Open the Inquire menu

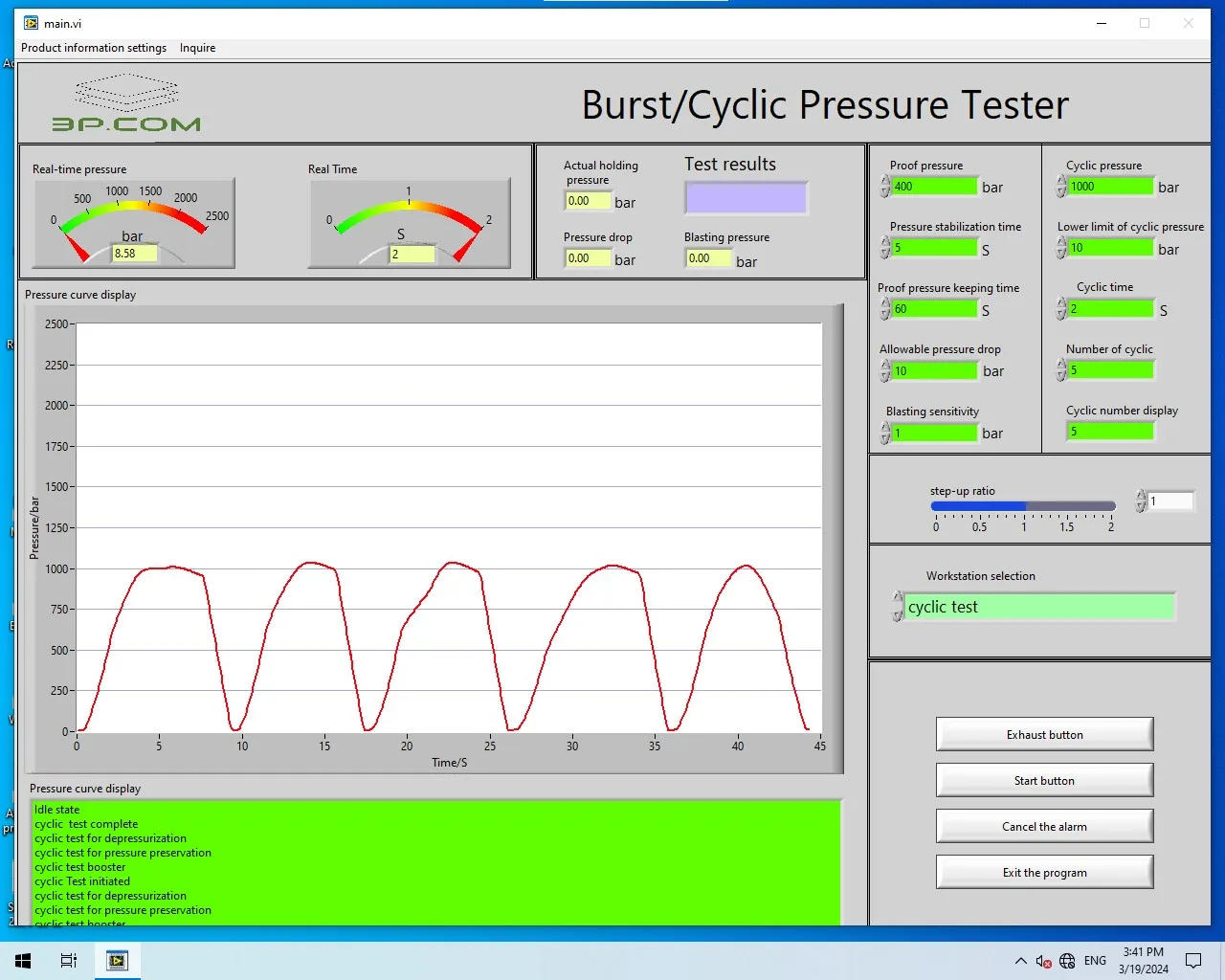pyautogui.click(x=197, y=47)
